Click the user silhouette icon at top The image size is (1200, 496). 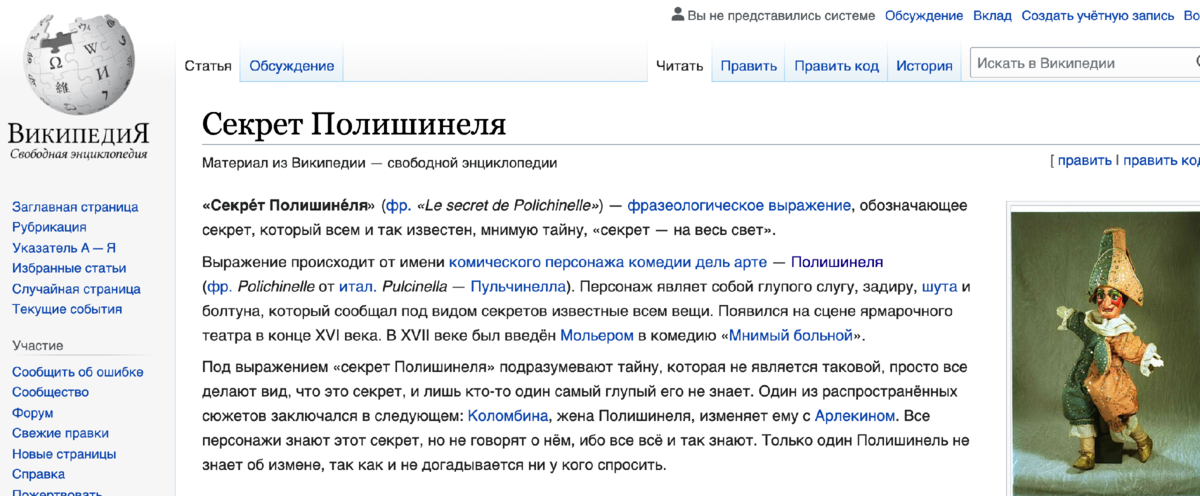pos(678,15)
